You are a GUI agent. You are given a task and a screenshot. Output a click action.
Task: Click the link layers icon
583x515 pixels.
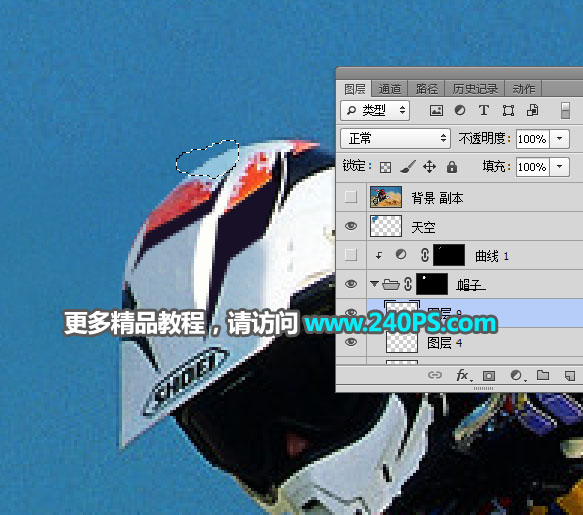(435, 375)
